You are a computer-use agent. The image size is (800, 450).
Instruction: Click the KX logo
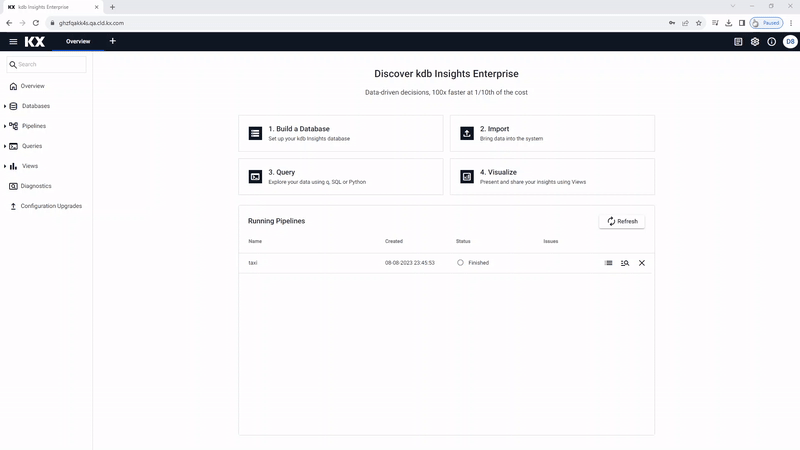(35, 42)
